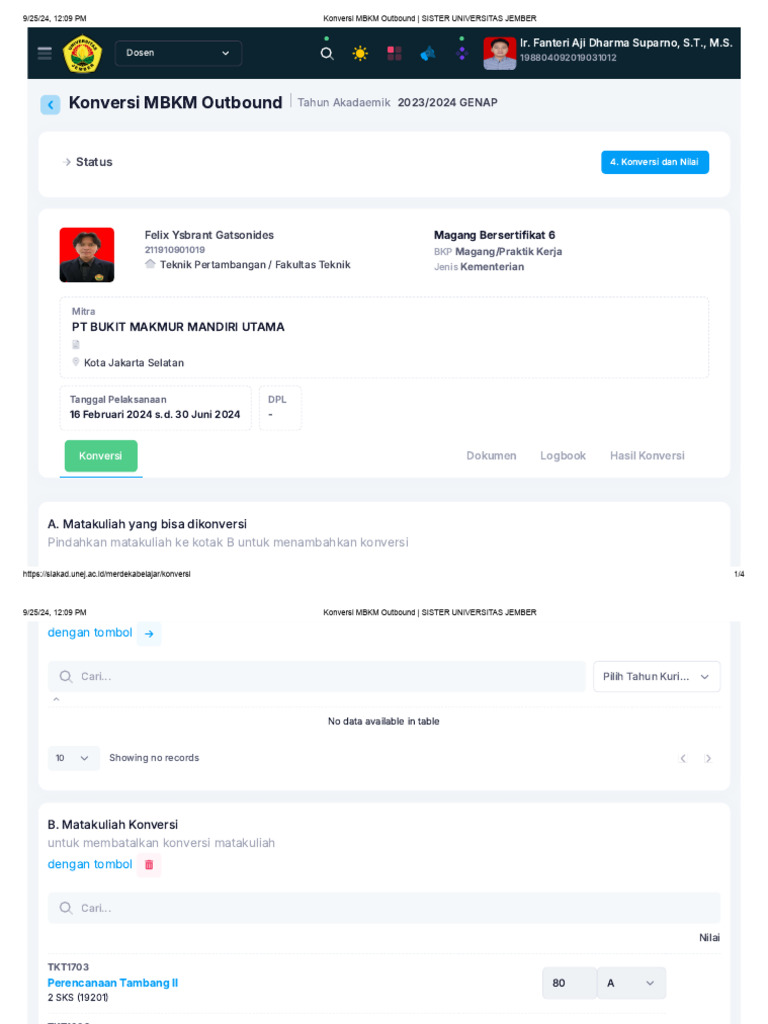This screenshot has width=768, height=1024.
Task: Click the search magnifier icon in header
Action: coord(327,54)
